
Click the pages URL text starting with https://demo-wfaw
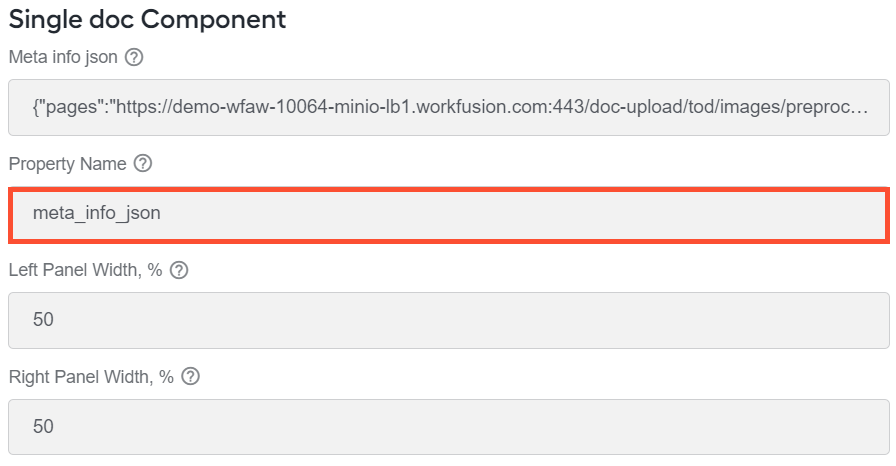(491, 107)
